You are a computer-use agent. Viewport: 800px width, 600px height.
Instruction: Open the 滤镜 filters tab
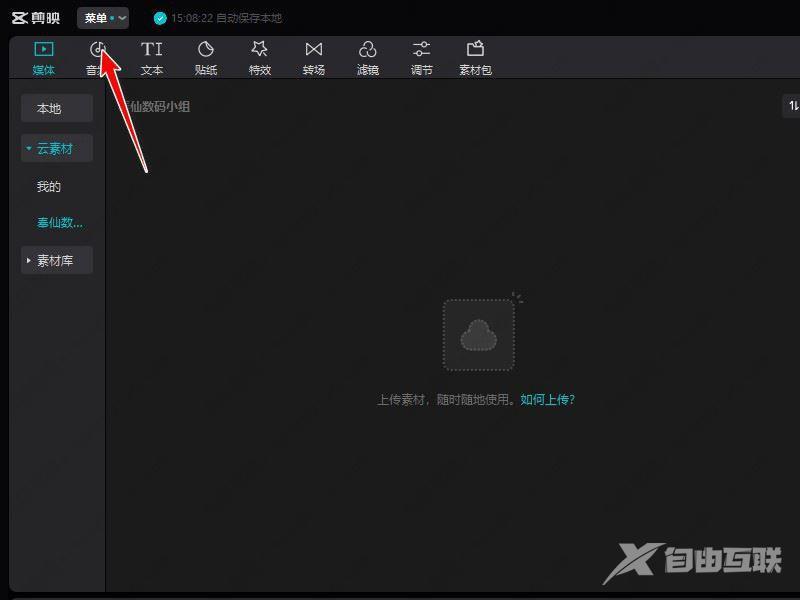pos(367,58)
